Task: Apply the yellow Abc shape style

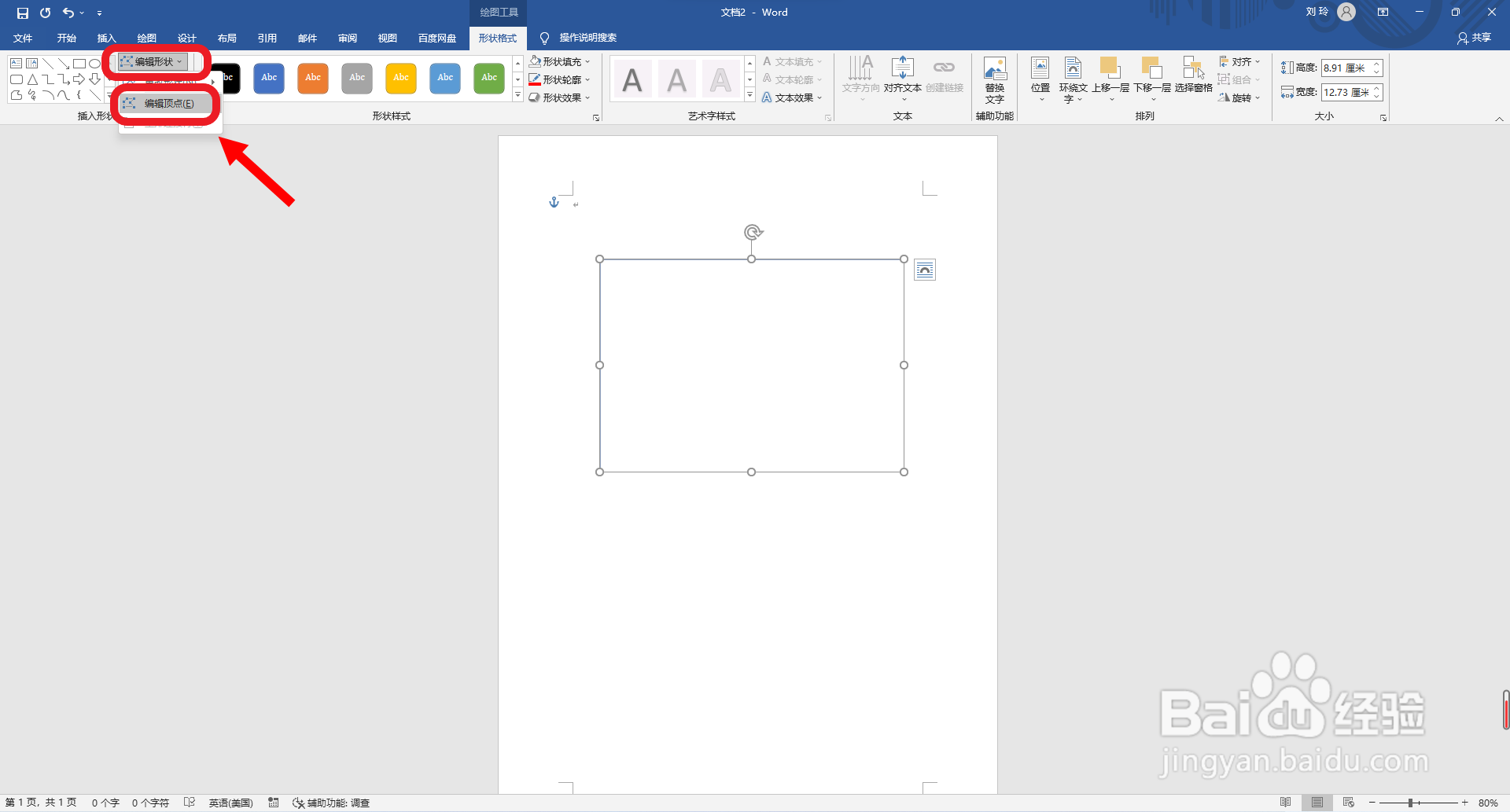Action: [401, 78]
